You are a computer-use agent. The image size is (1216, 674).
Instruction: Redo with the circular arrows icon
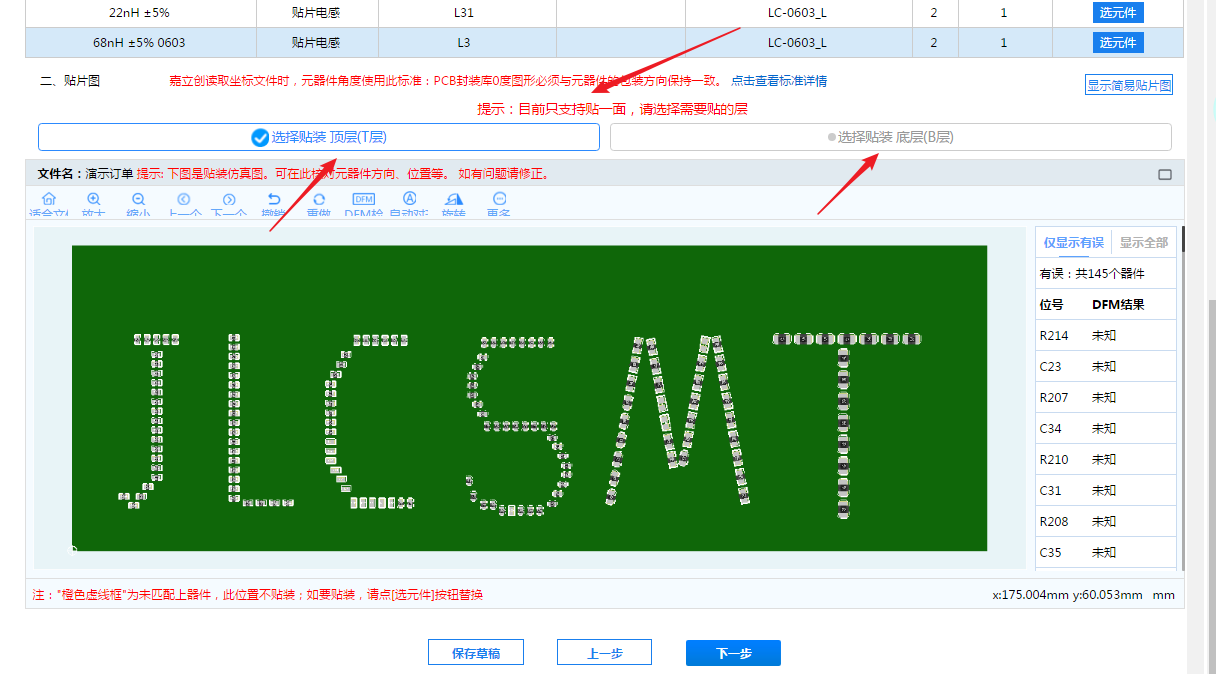[x=319, y=201]
